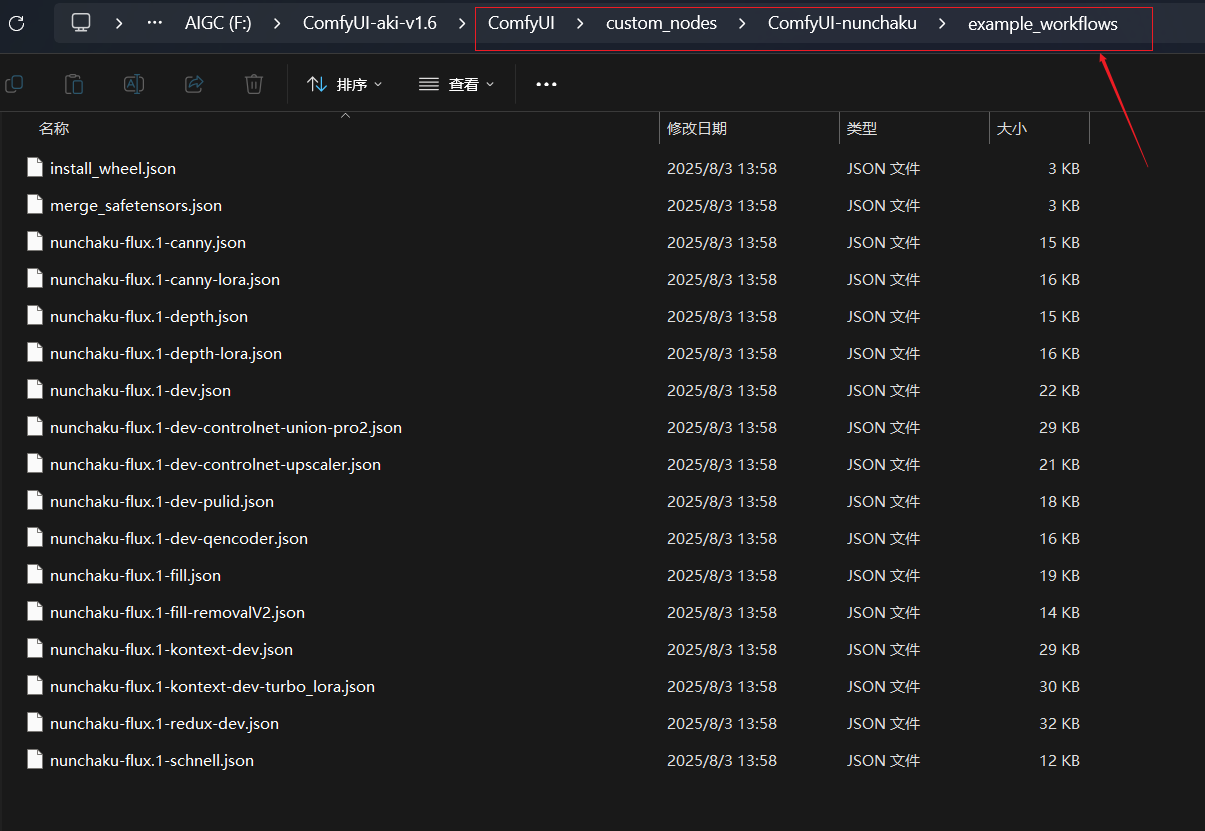Navigate to custom_nodes via breadcrumb
This screenshot has width=1205, height=831.
tap(661, 22)
